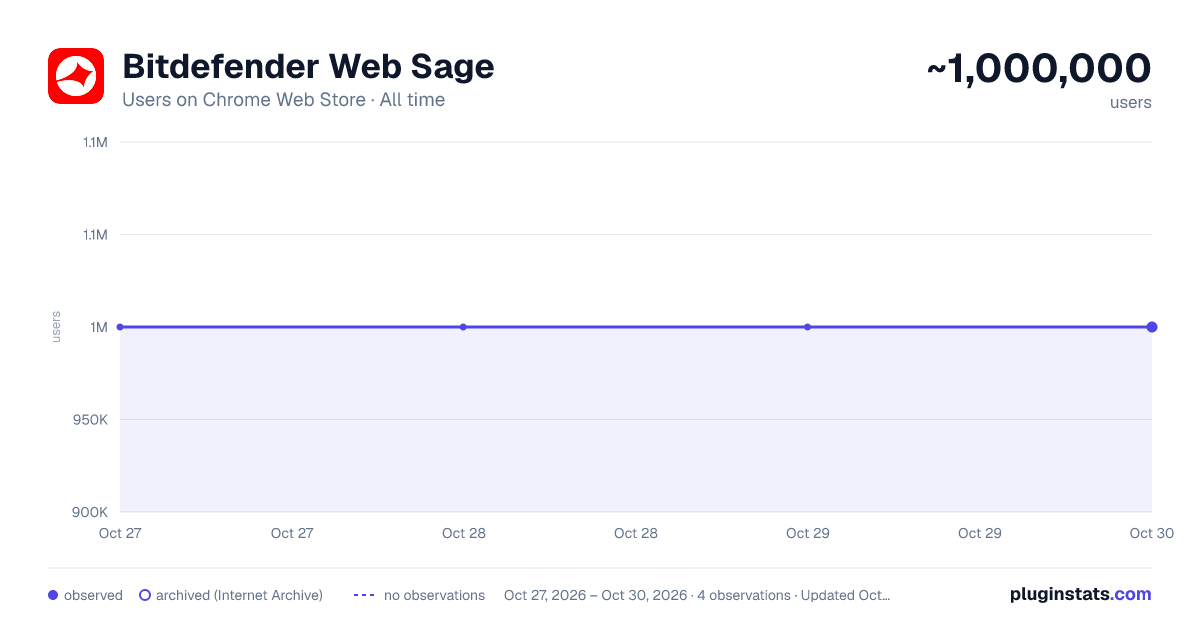
Task: Click the vertical users axis title
Action: (x=56, y=327)
